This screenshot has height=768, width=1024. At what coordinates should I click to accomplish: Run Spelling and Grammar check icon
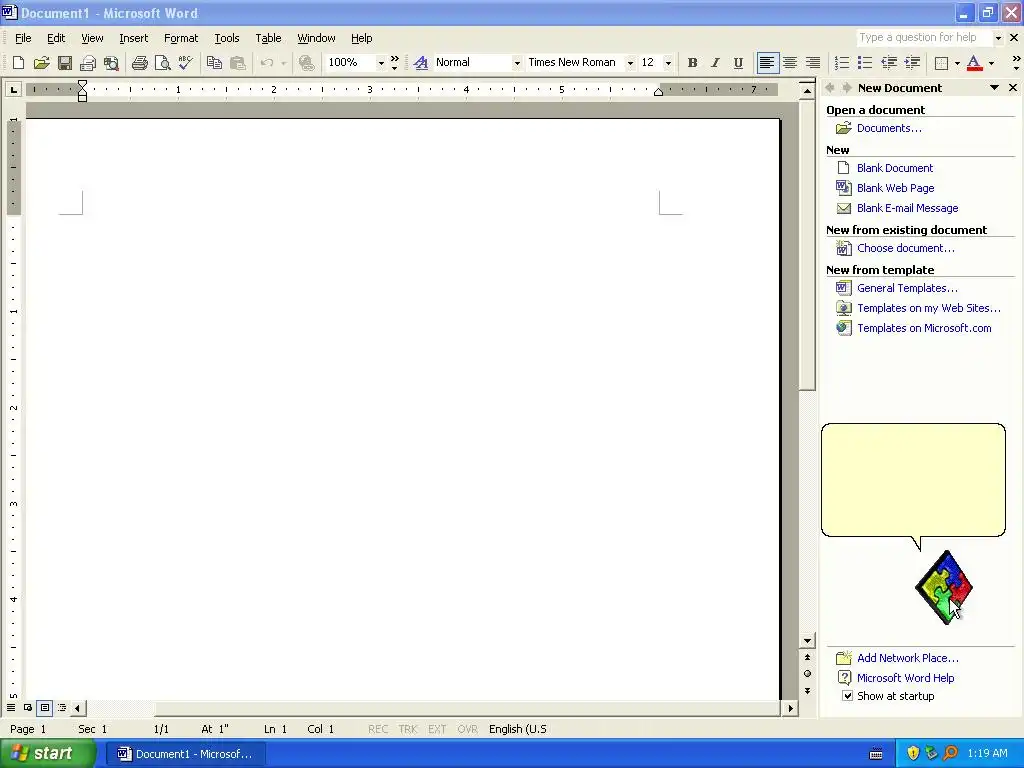pos(185,63)
